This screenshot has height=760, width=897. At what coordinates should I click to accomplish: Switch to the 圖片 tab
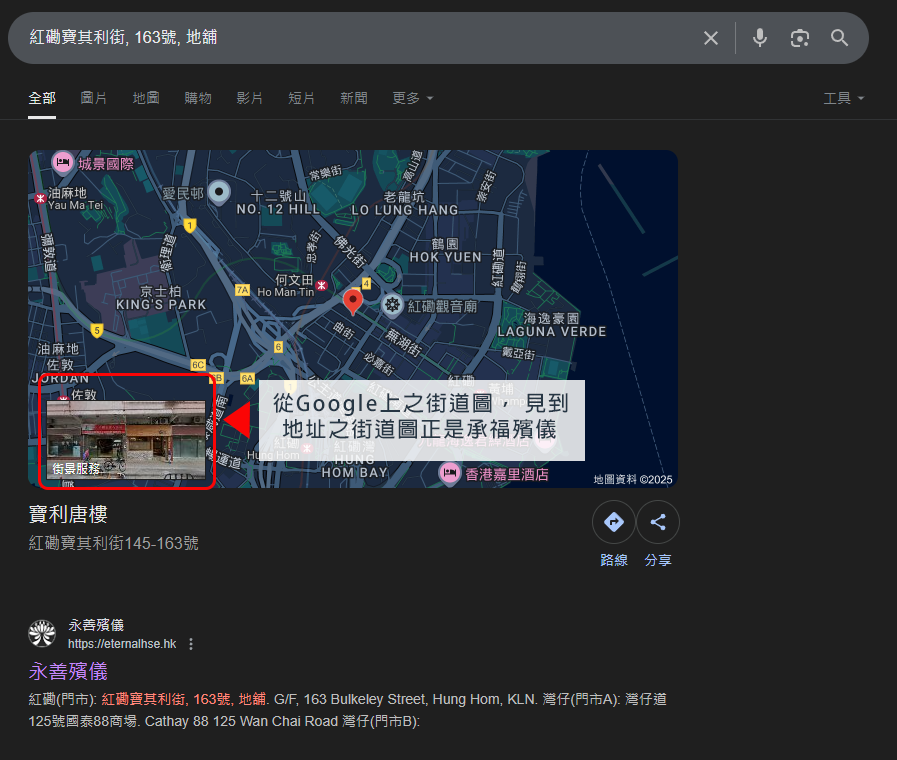[94, 98]
